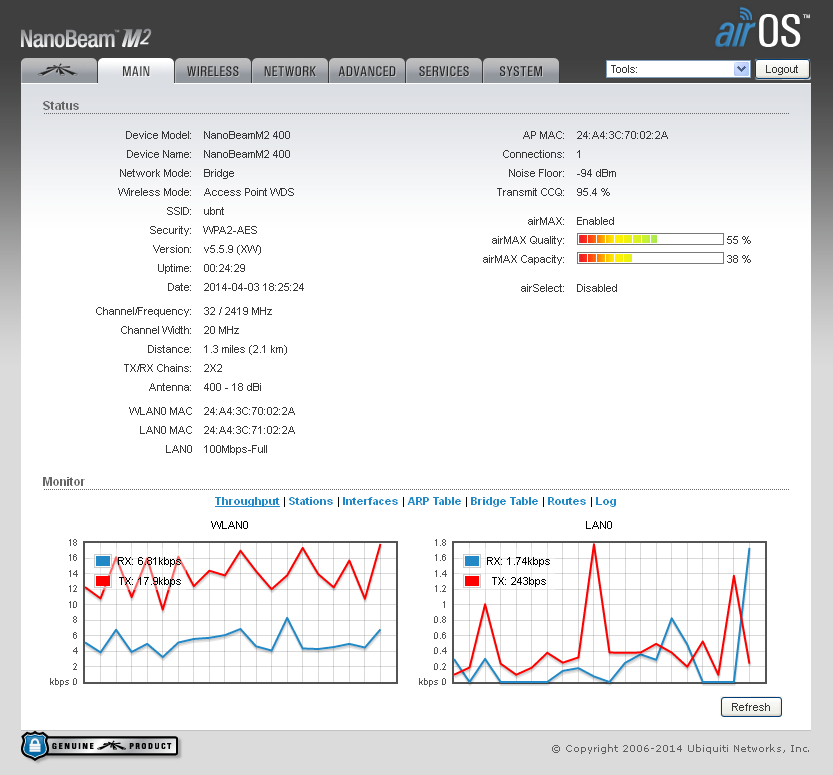Click the LAN0 throughput chart

coord(609,612)
